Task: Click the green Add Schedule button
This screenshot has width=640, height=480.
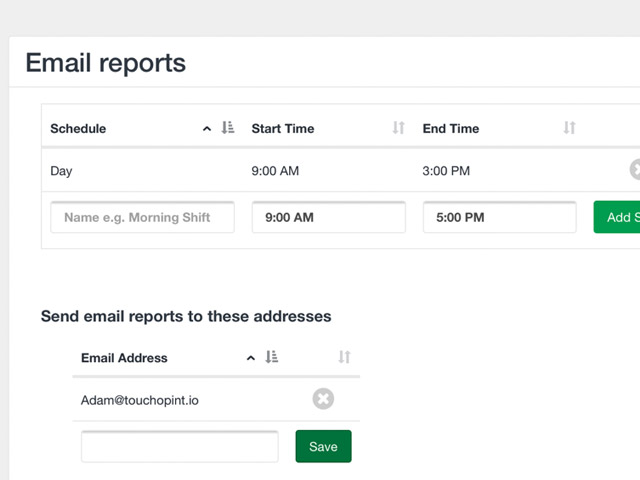Action: [x=618, y=217]
